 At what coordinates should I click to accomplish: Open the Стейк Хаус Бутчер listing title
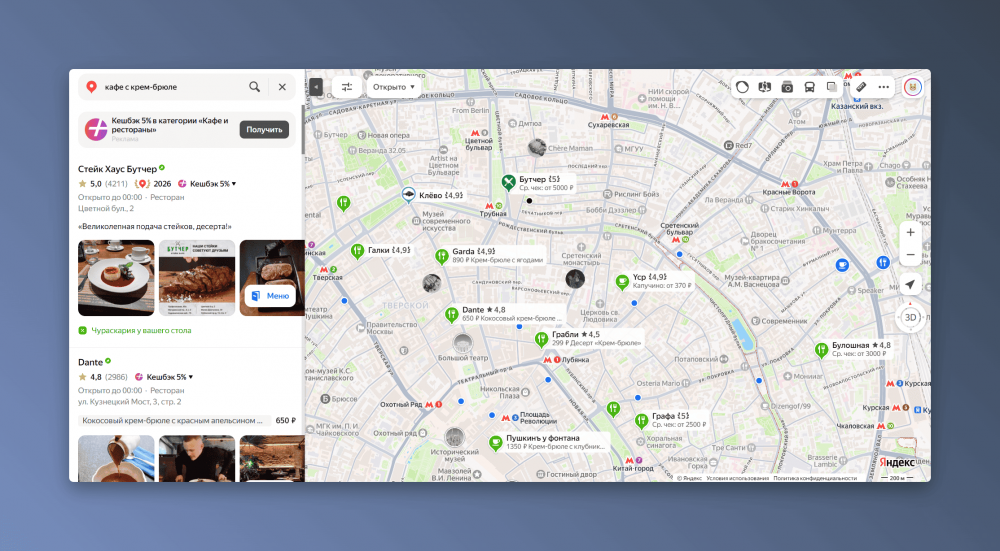(x=117, y=169)
